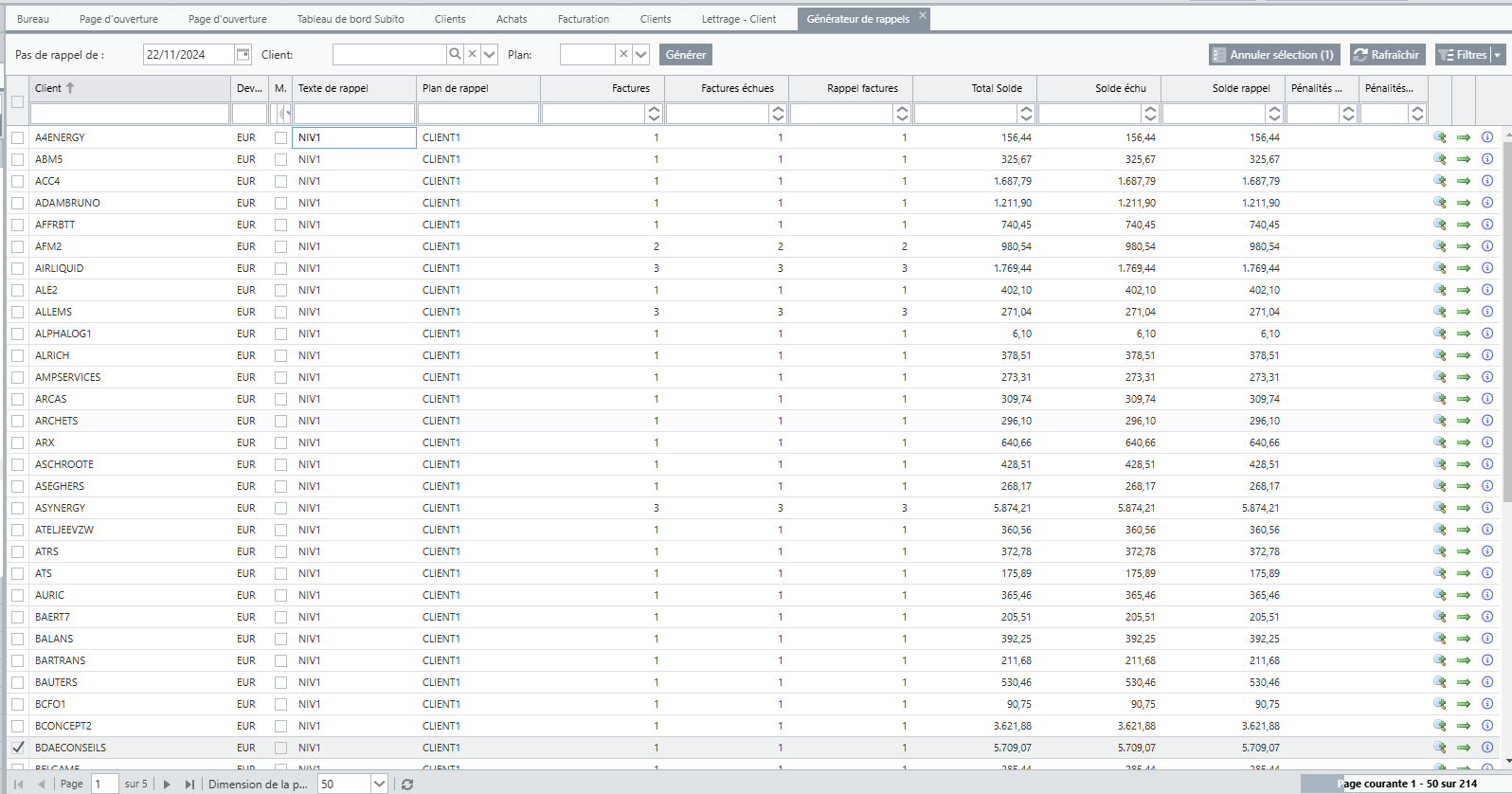The height and width of the screenshot is (794, 1512).
Task: Open Filtres dropdown arrow
Action: [x=1498, y=55]
